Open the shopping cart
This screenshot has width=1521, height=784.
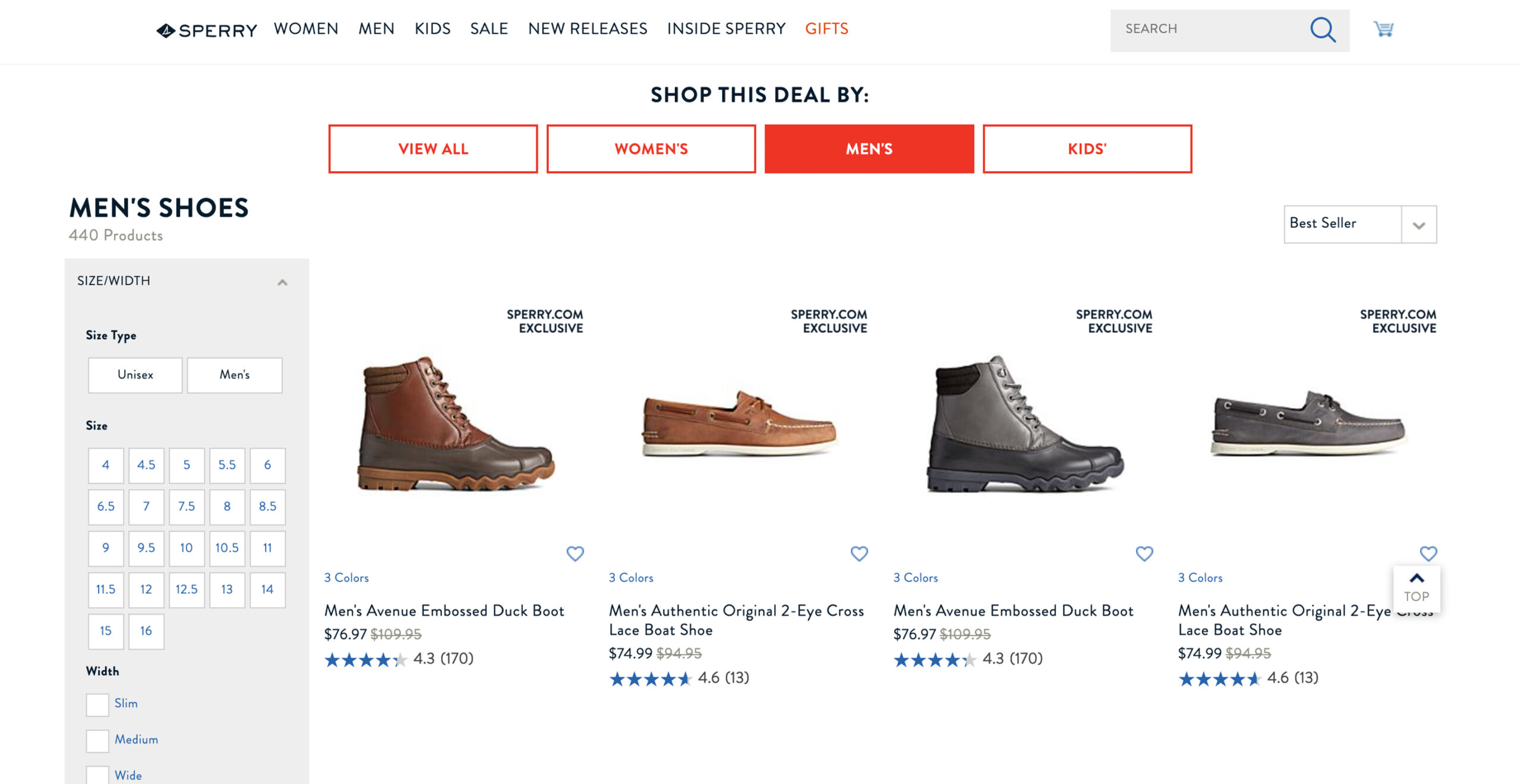coord(1384,29)
